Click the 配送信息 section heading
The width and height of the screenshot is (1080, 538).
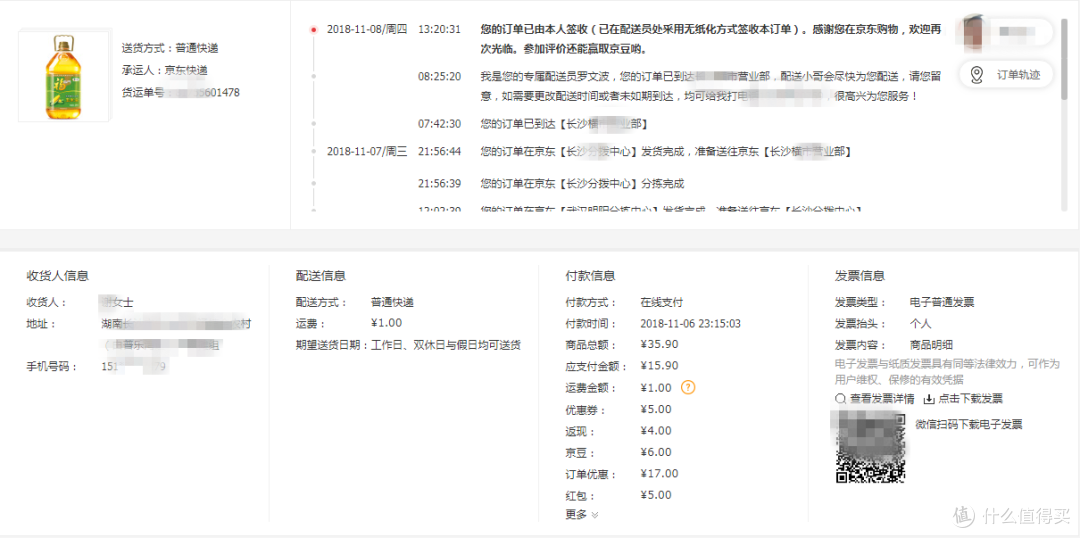320,276
